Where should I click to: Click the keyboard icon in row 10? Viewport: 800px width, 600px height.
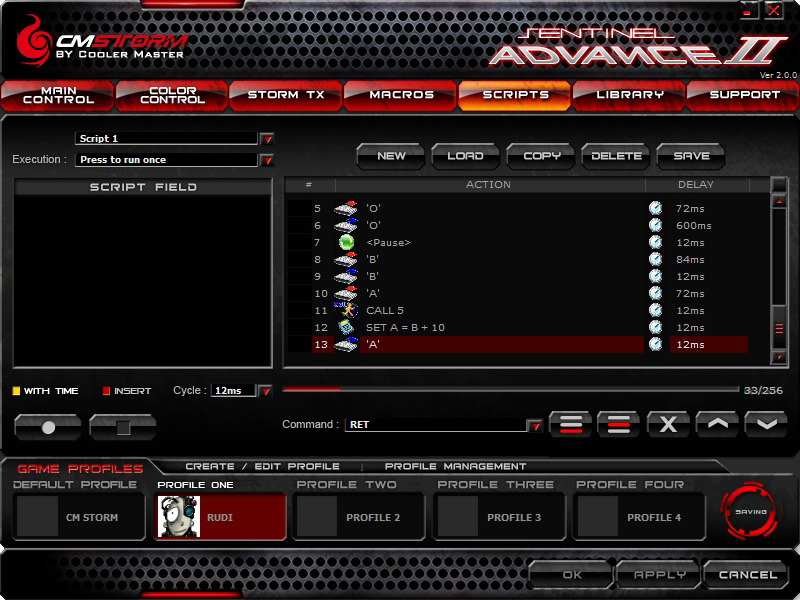coord(346,293)
